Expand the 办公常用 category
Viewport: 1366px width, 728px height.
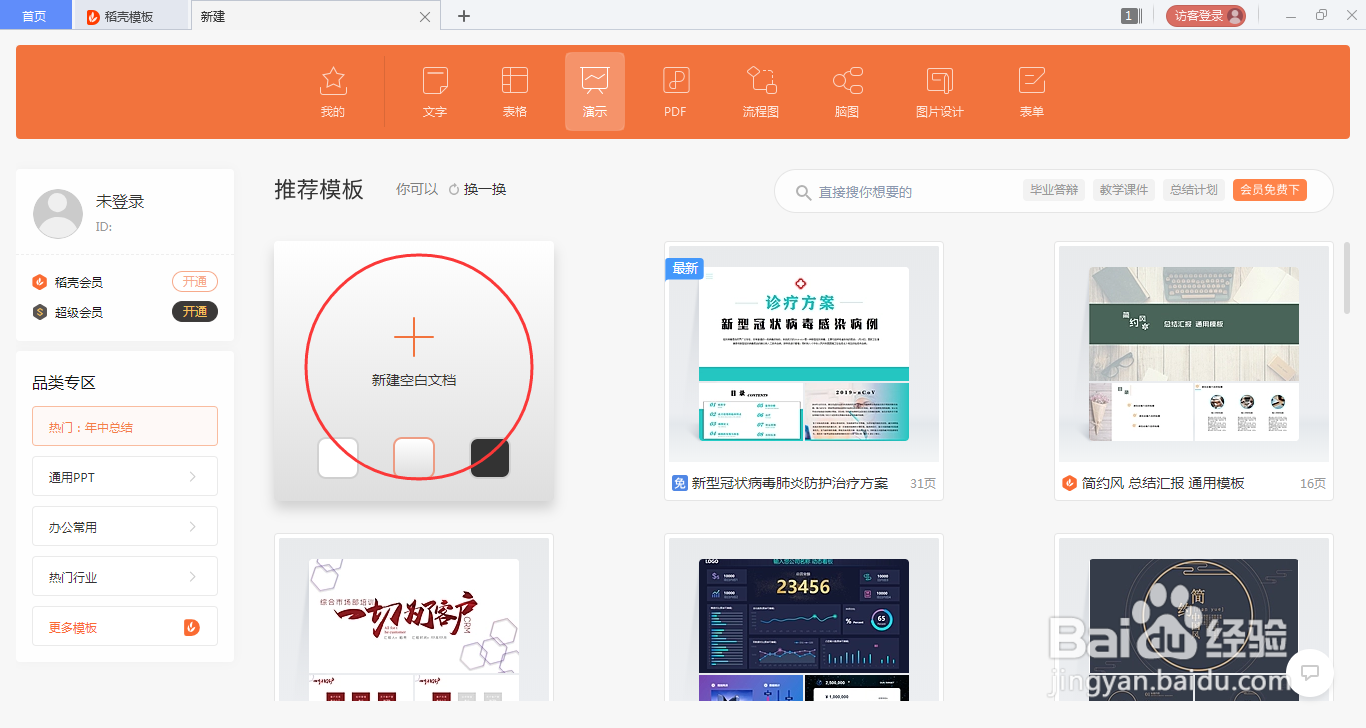pyautogui.click(x=124, y=526)
